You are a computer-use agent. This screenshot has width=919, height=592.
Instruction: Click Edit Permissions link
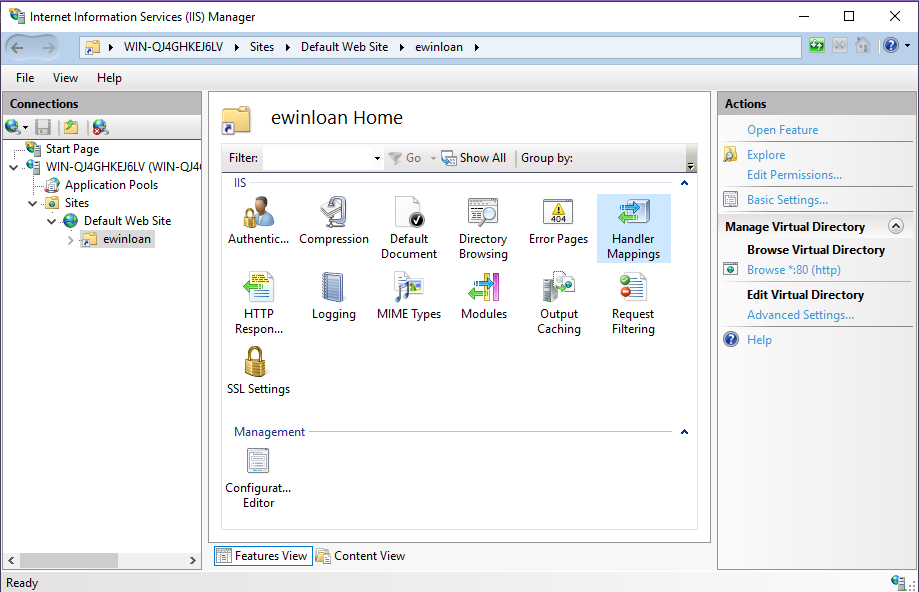click(794, 175)
